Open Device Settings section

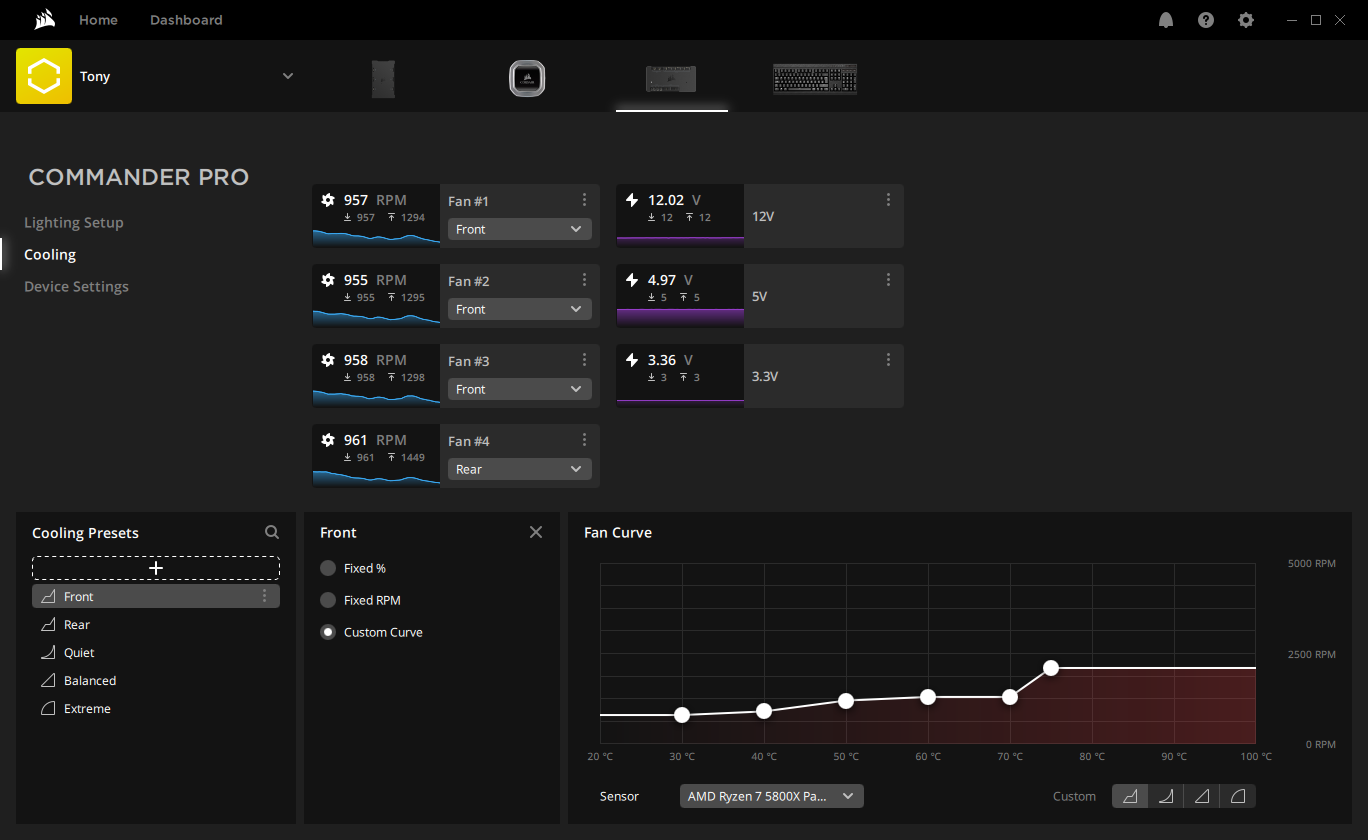[x=76, y=286]
